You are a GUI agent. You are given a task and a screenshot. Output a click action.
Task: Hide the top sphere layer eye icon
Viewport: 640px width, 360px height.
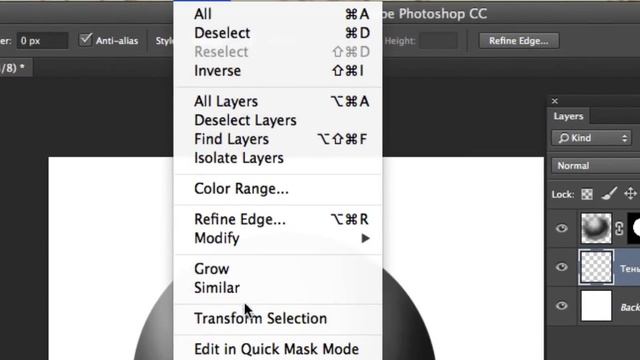click(562, 228)
